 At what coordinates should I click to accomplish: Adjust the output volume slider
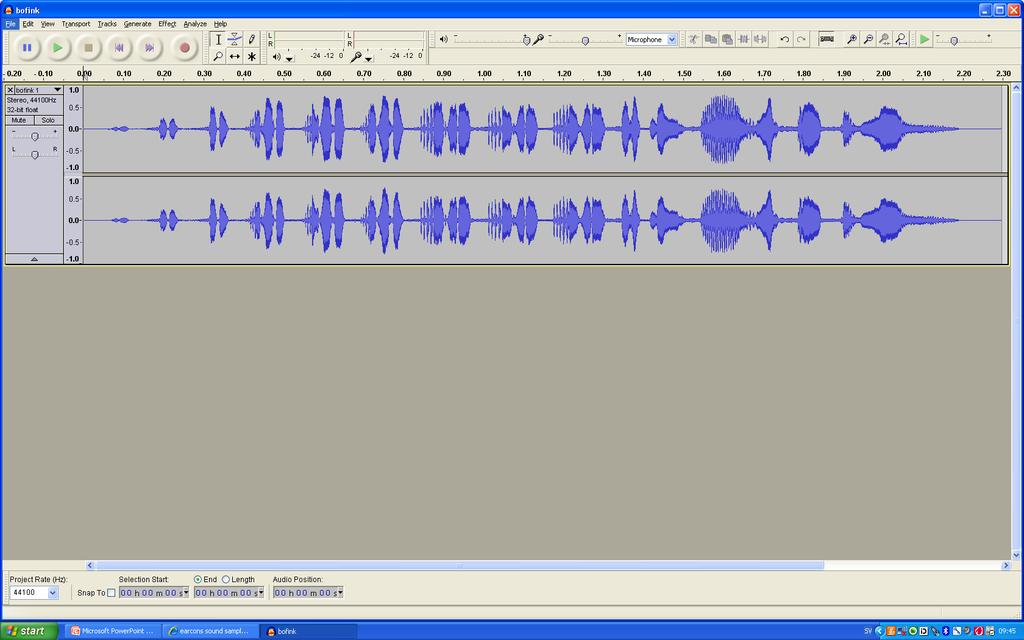pyautogui.click(x=526, y=40)
